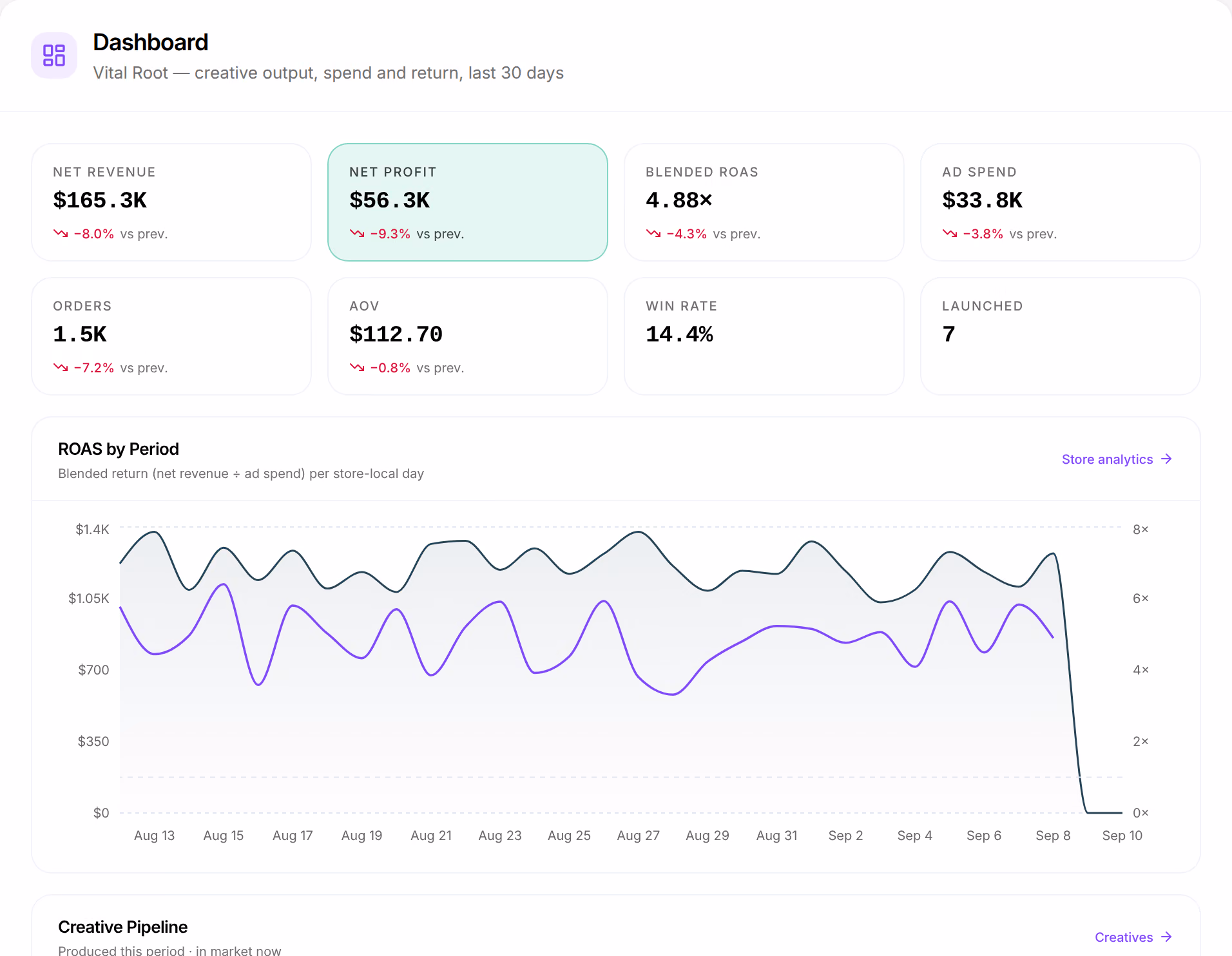Click the Creative Pipeline heading

click(123, 927)
